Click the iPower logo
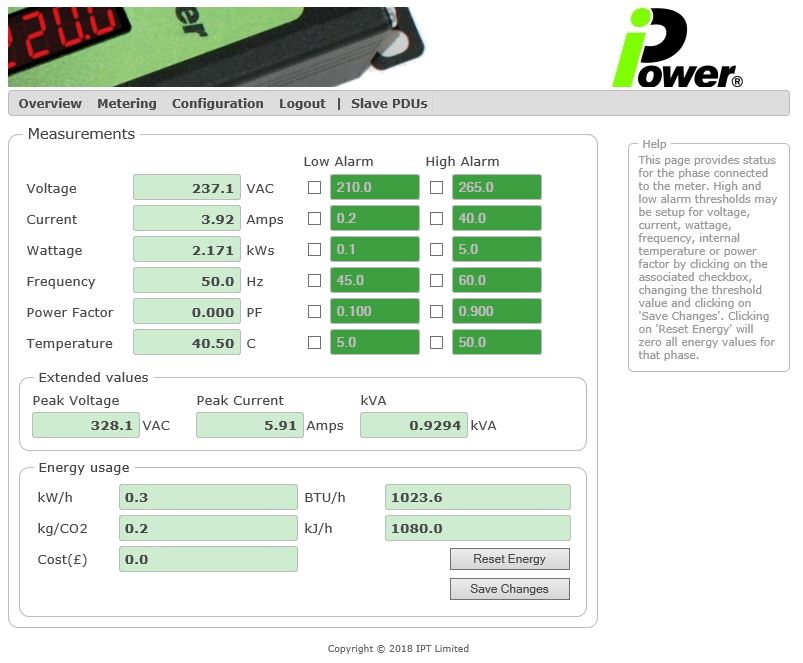803x663 pixels. point(676,48)
